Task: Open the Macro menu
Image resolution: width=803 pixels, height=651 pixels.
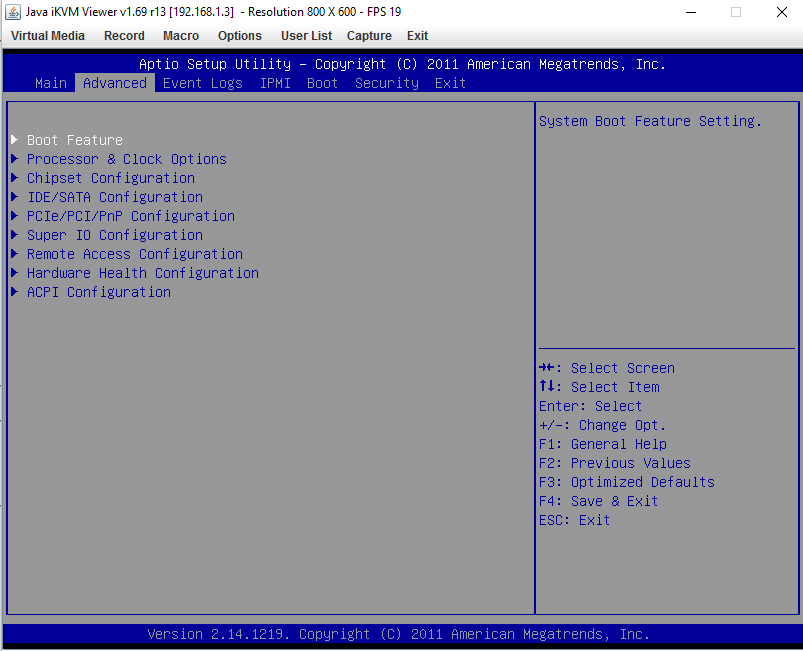Action: click(x=181, y=36)
